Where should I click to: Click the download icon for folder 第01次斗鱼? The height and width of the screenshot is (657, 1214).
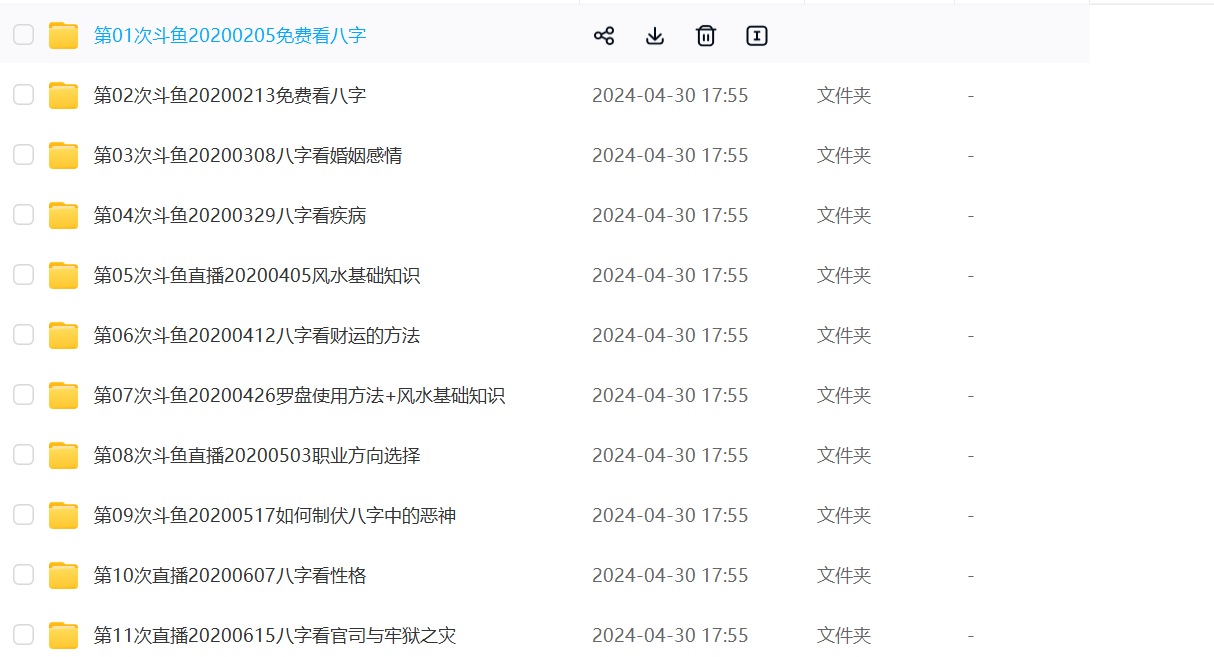(655, 36)
